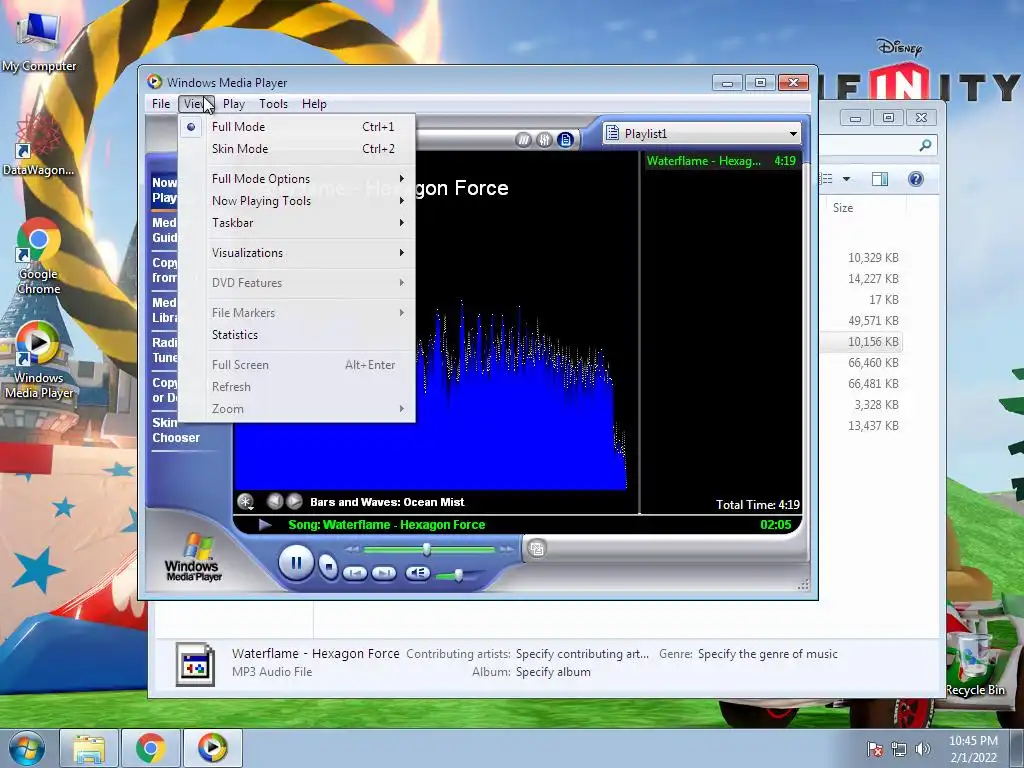Open Chrome from the taskbar
The height and width of the screenshot is (768, 1024).
point(150,748)
